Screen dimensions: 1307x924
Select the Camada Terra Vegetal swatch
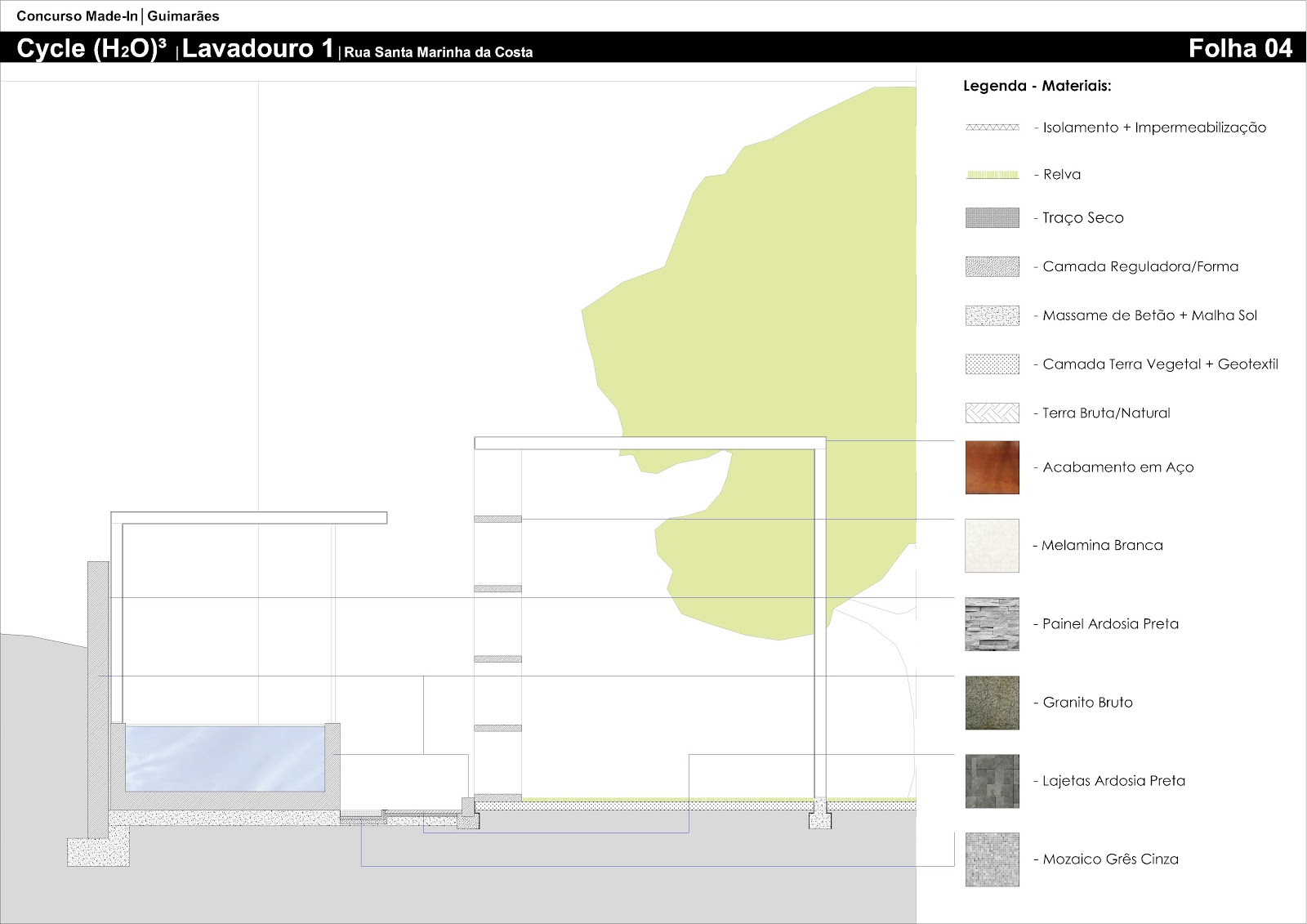(x=993, y=364)
